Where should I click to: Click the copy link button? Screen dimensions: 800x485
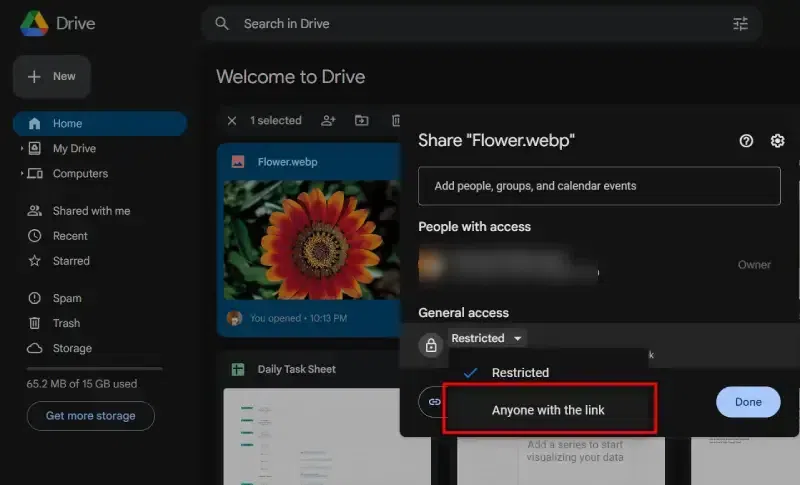tap(433, 402)
